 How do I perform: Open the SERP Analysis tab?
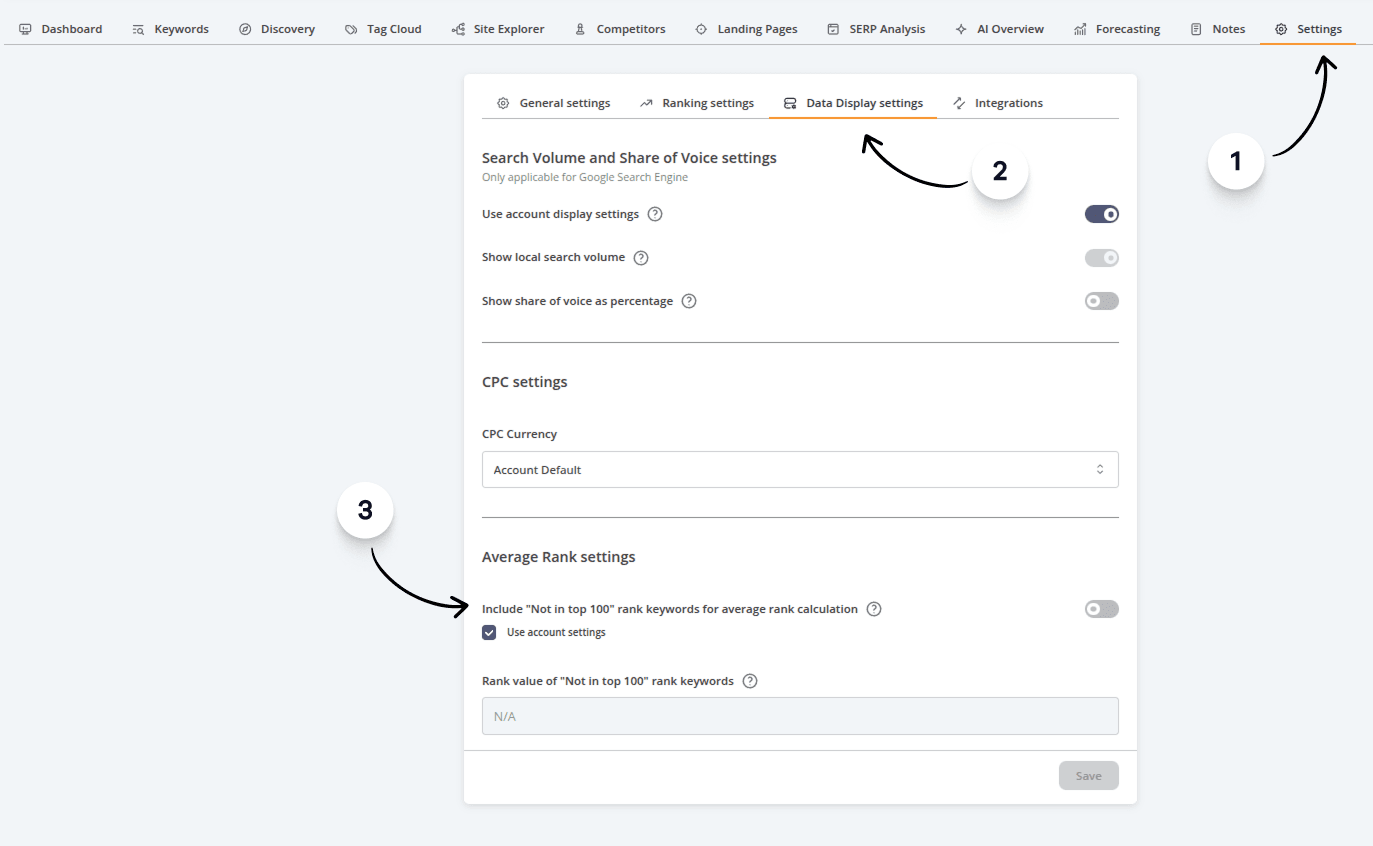point(876,29)
